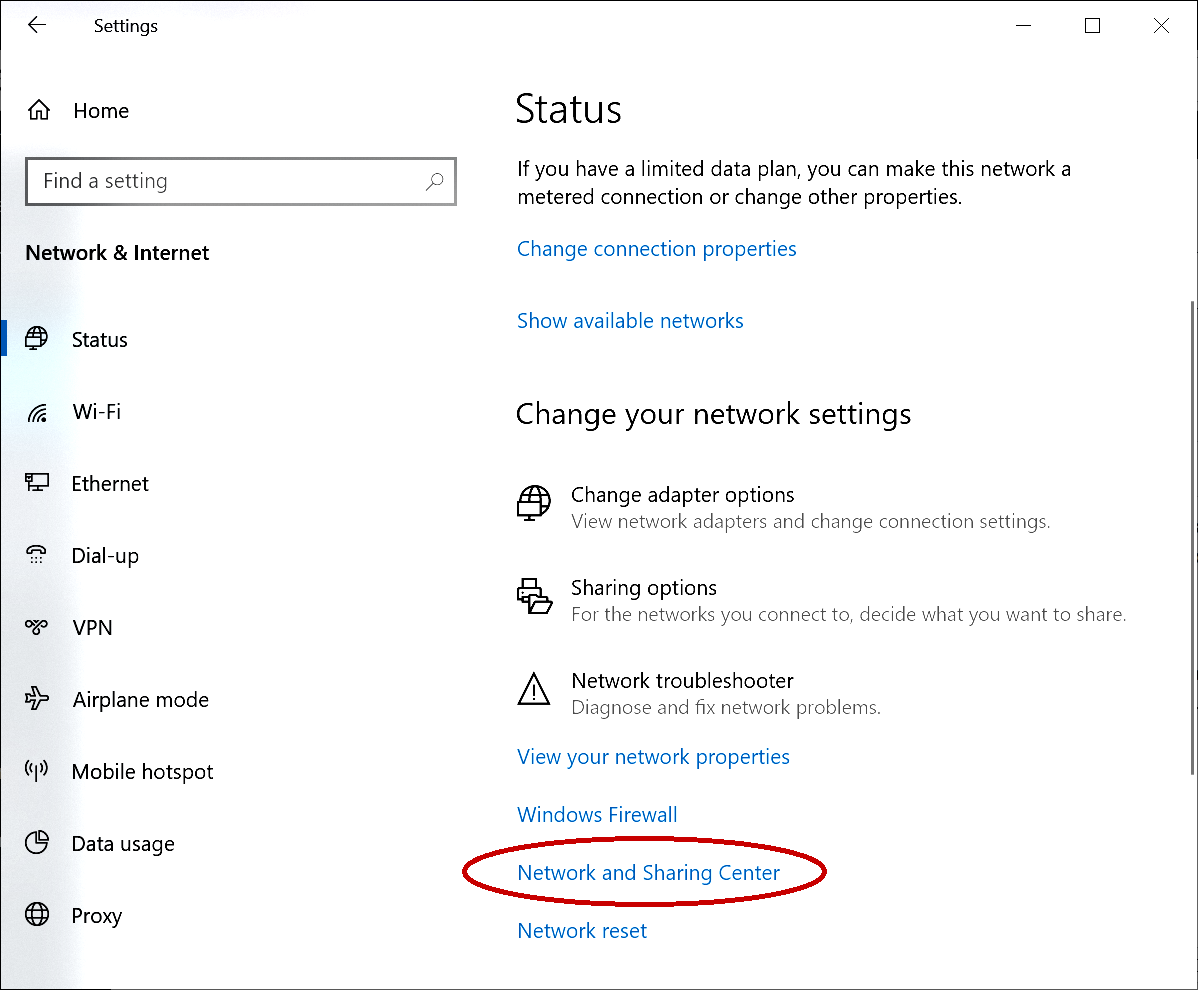
Task: Click the magnifier in the search box
Action: pyautogui.click(x=435, y=181)
